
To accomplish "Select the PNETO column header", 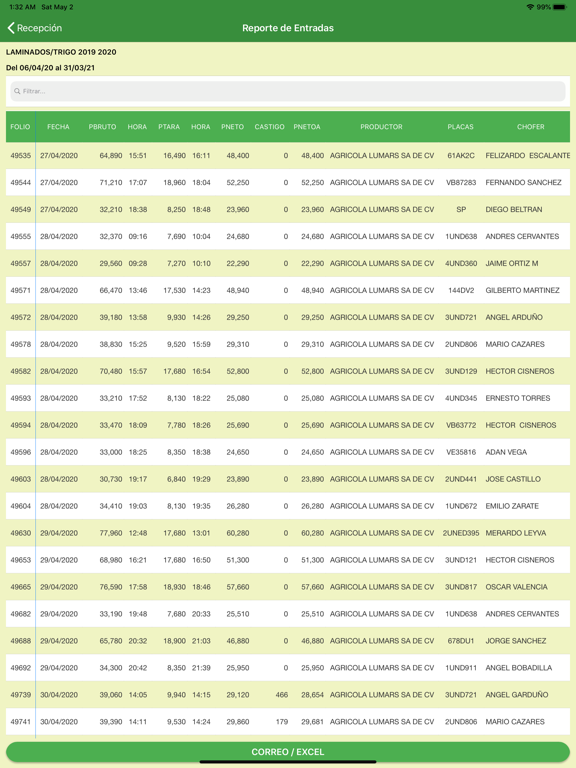I will coord(233,126).
